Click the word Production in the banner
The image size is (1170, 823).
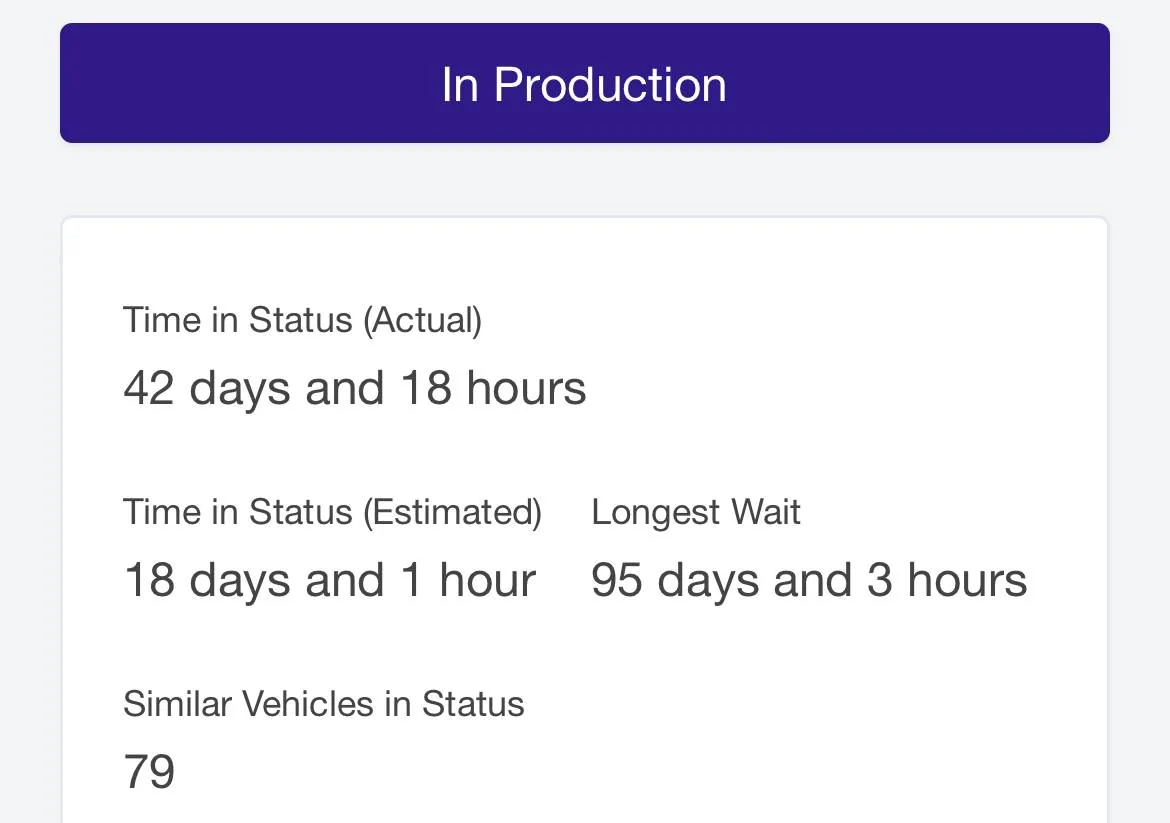coord(610,84)
